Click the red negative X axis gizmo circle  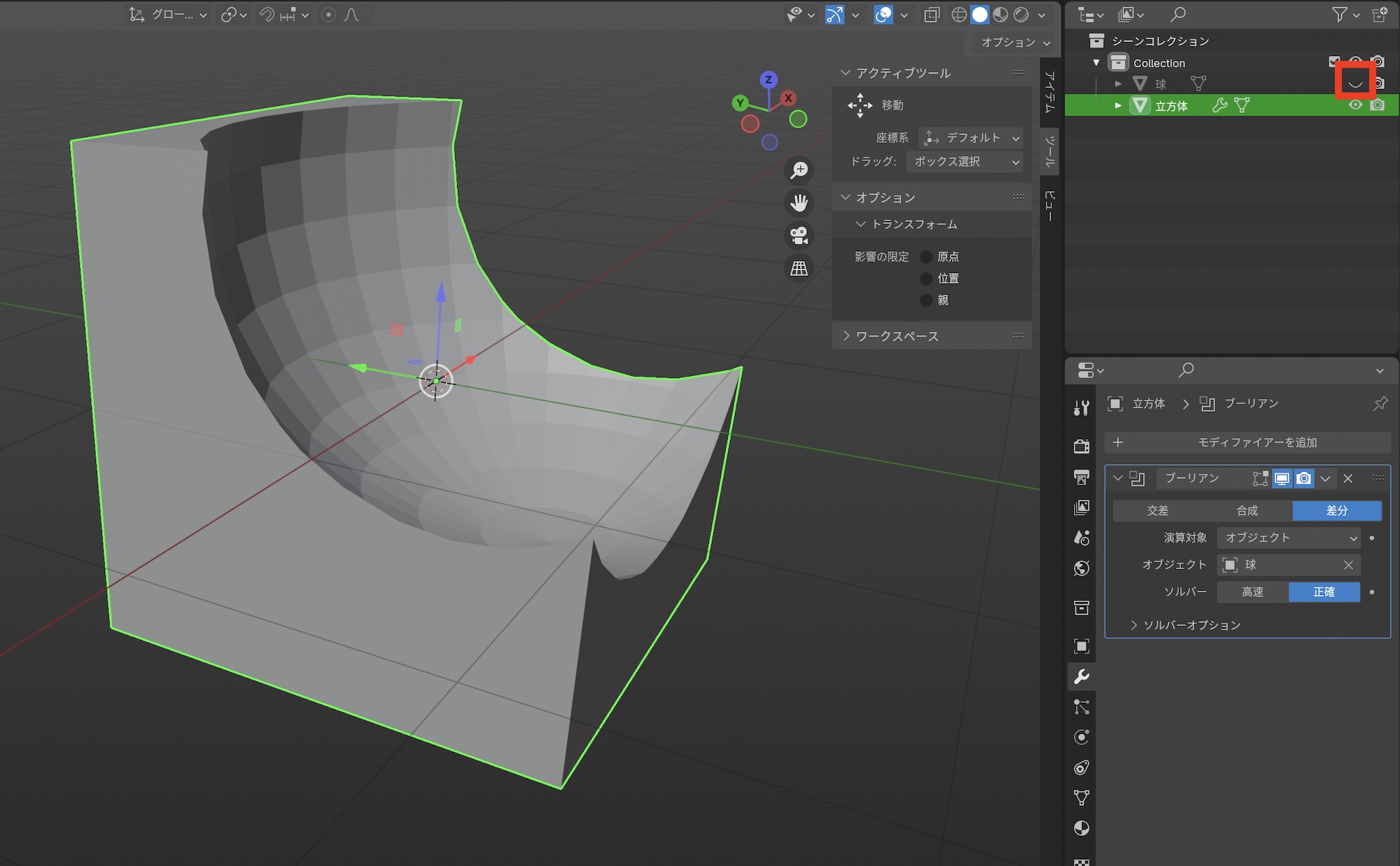(750, 124)
